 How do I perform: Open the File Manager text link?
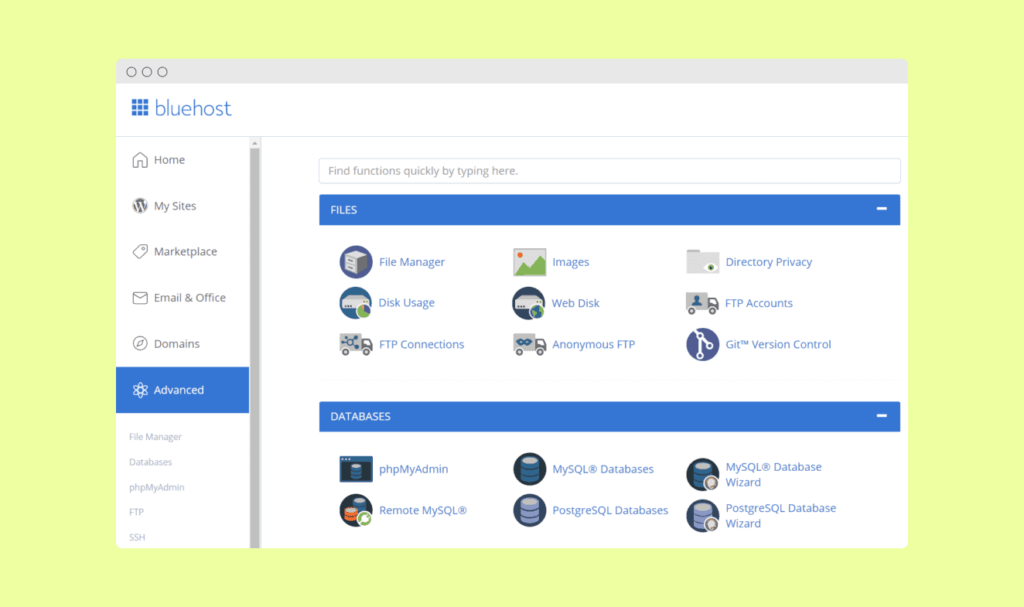412,262
